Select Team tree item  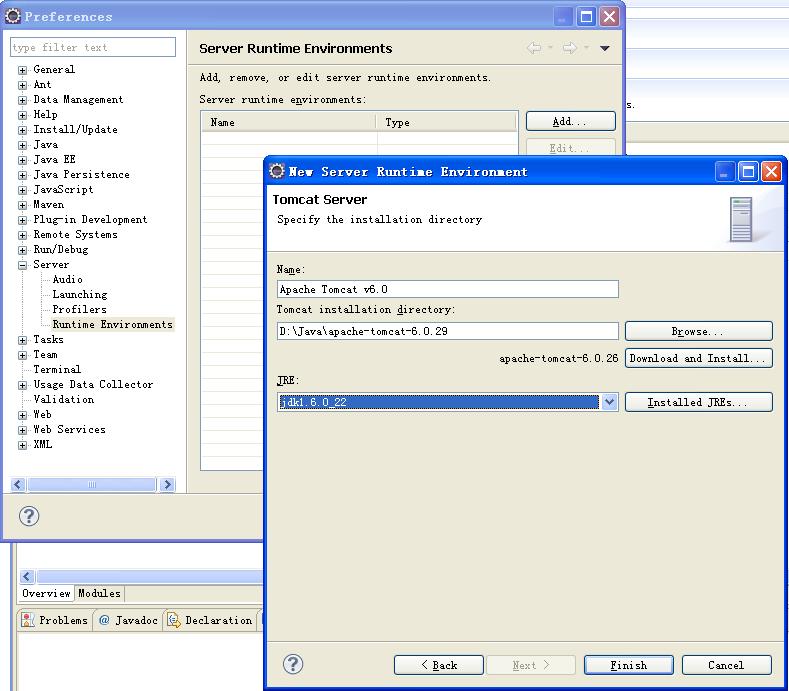tap(45, 355)
